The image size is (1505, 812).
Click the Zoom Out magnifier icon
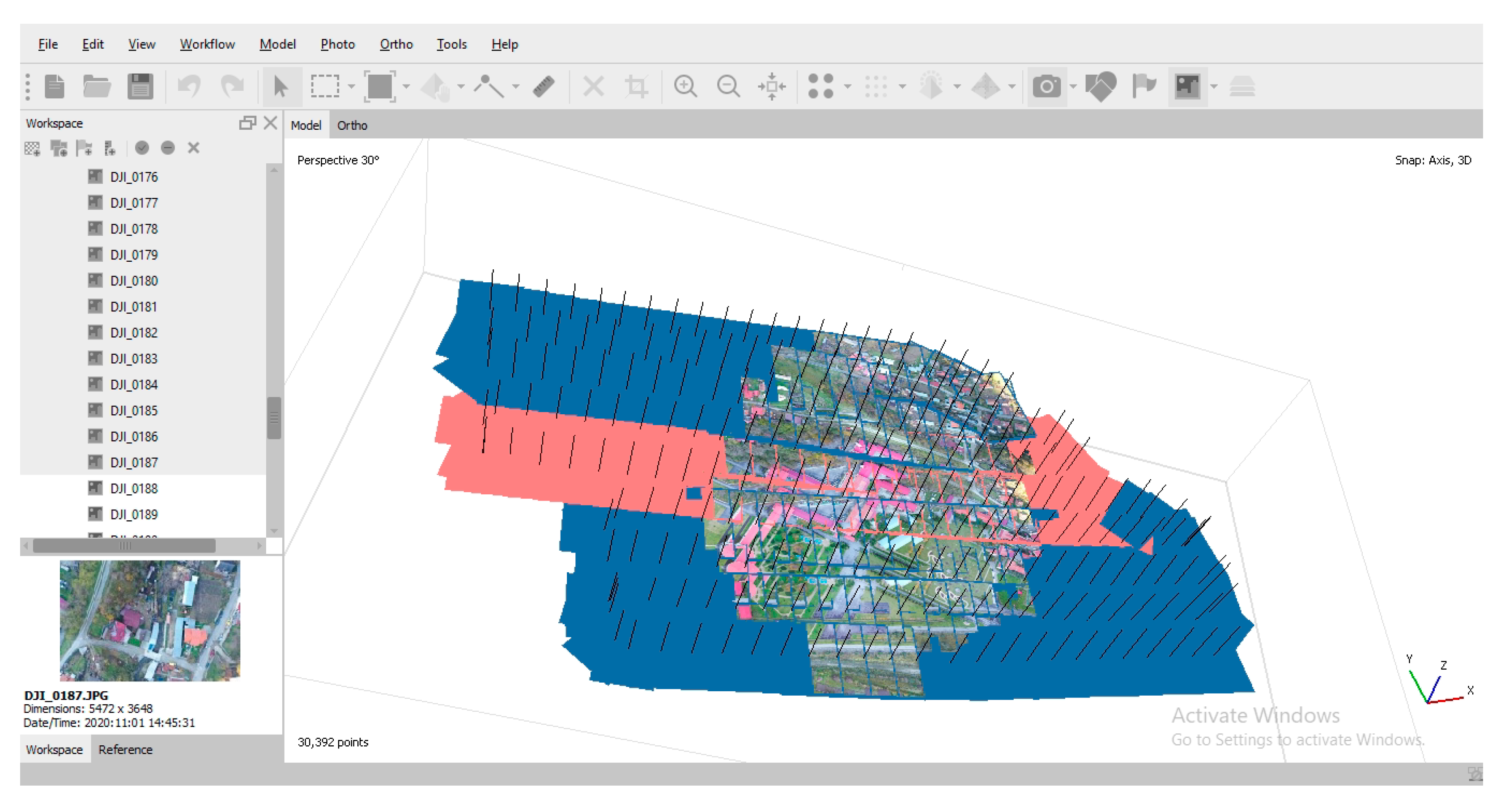tap(728, 86)
